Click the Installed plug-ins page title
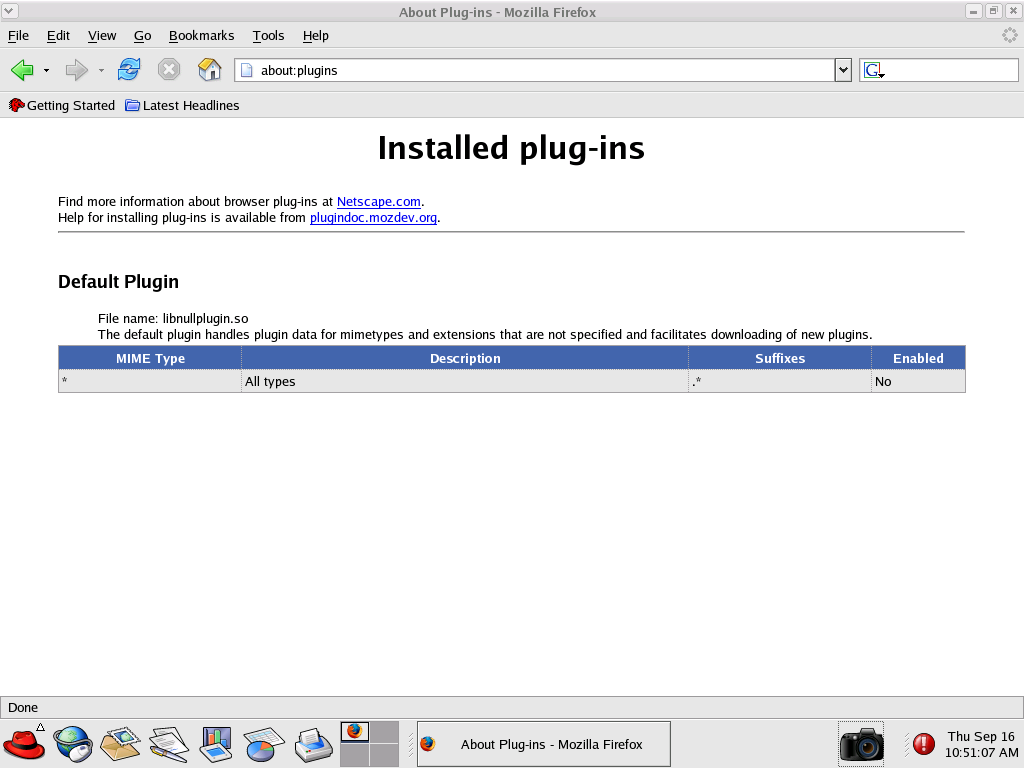This screenshot has width=1024, height=768. 511,148
